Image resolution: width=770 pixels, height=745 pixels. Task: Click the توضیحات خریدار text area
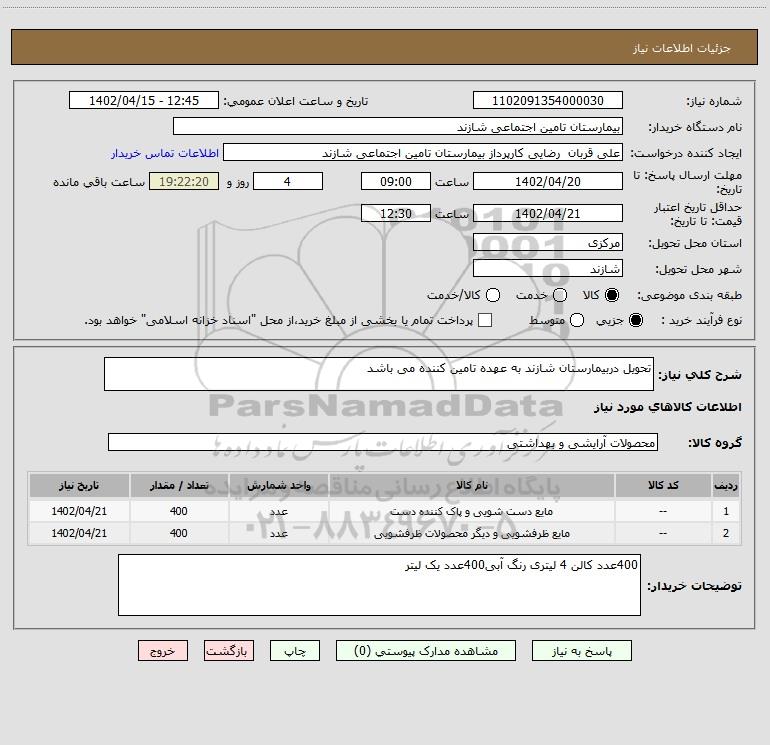379,585
